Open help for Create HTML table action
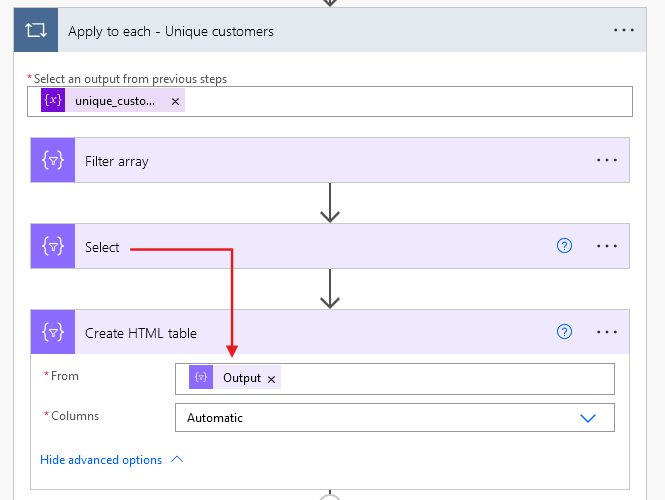This screenshot has height=500, width=665. (x=565, y=333)
